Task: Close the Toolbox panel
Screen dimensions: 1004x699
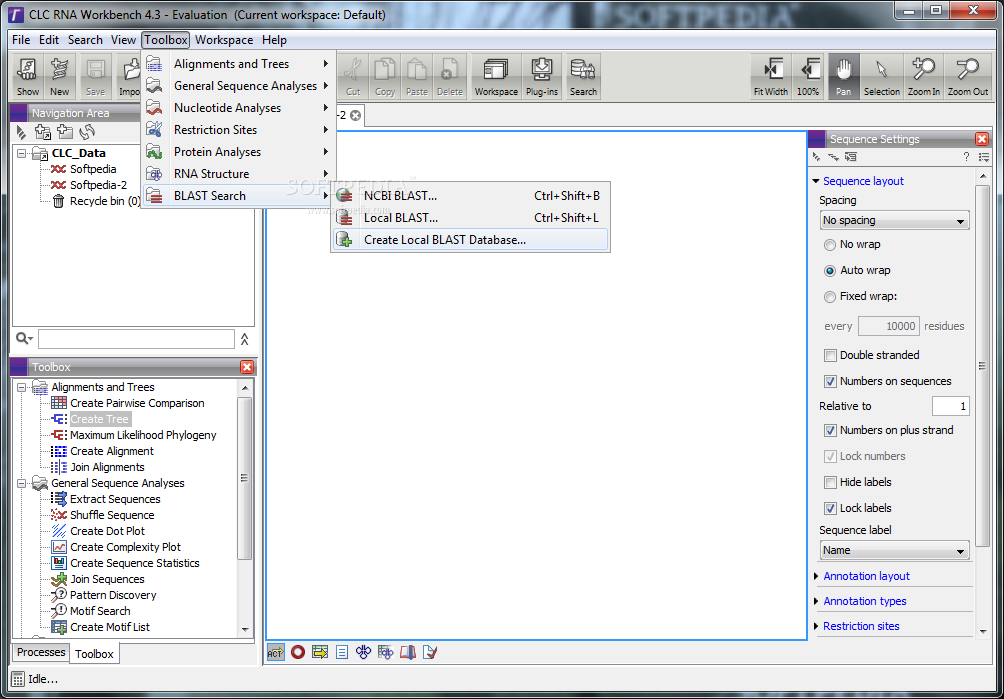Action: (247, 367)
